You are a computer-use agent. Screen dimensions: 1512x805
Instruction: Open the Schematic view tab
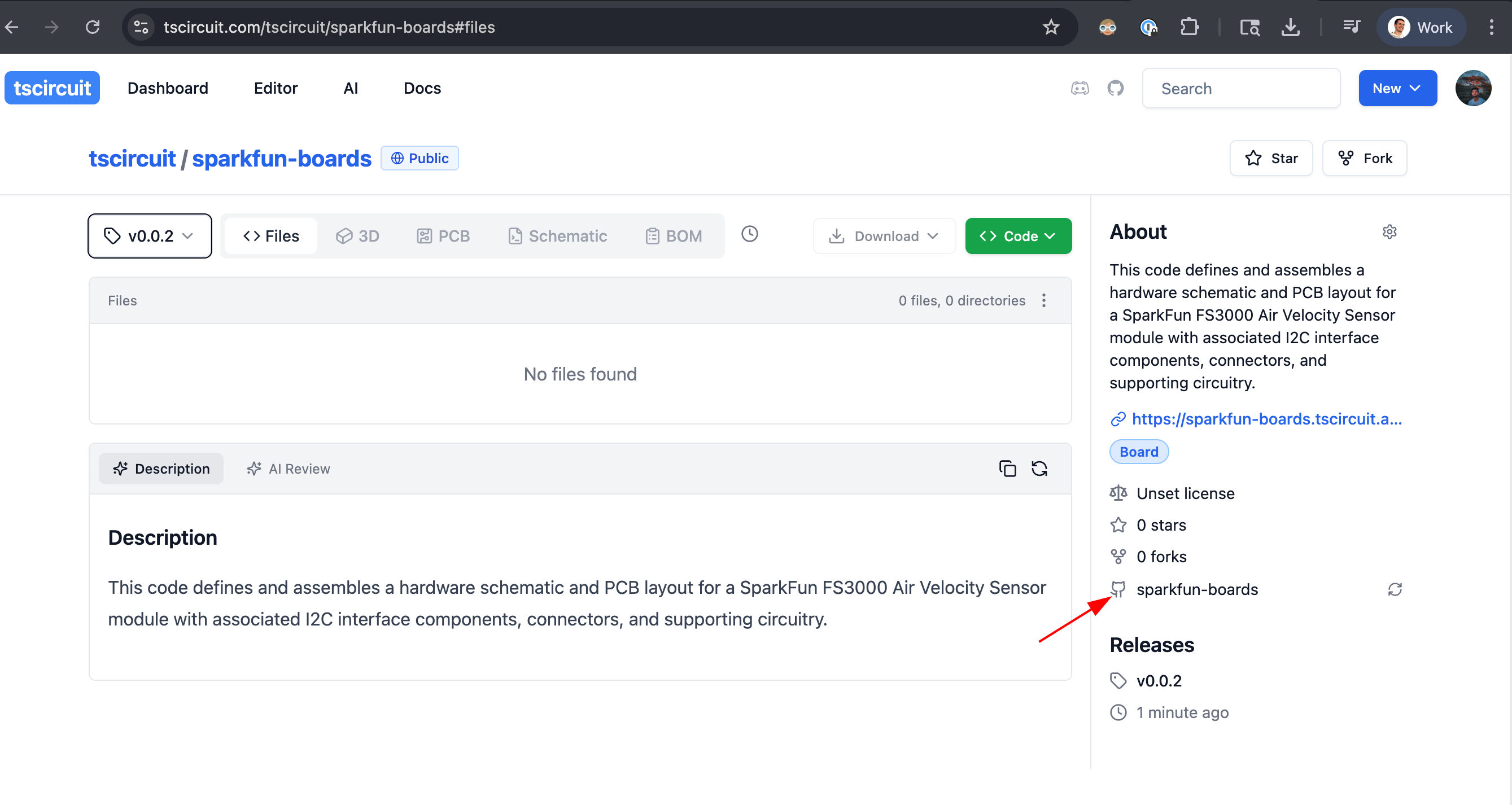(557, 236)
